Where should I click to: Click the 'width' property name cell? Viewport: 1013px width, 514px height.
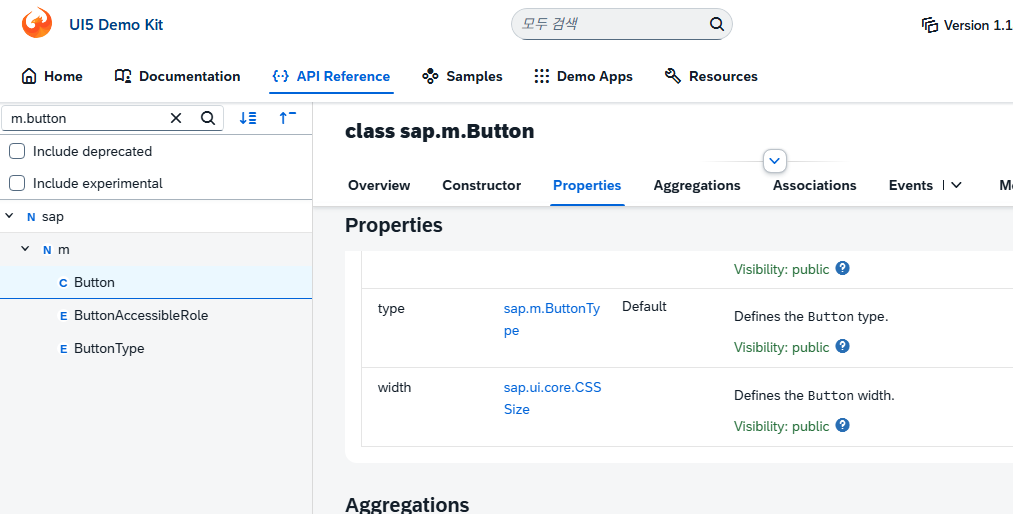tap(394, 387)
